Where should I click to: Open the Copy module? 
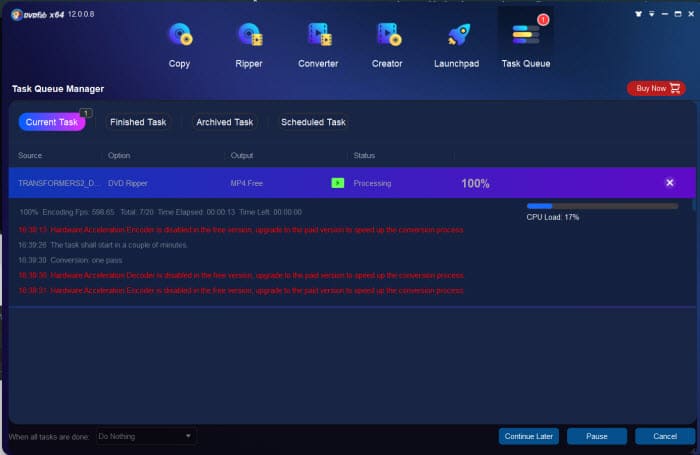pos(179,45)
